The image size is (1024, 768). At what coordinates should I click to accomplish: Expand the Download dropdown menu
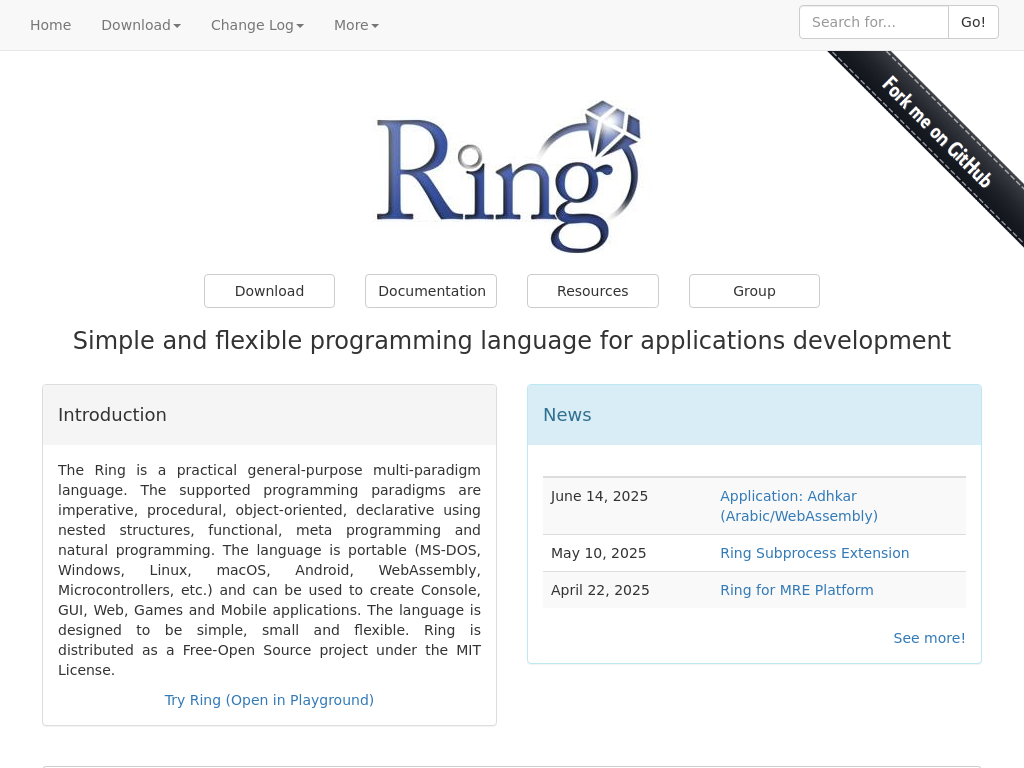click(x=141, y=25)
